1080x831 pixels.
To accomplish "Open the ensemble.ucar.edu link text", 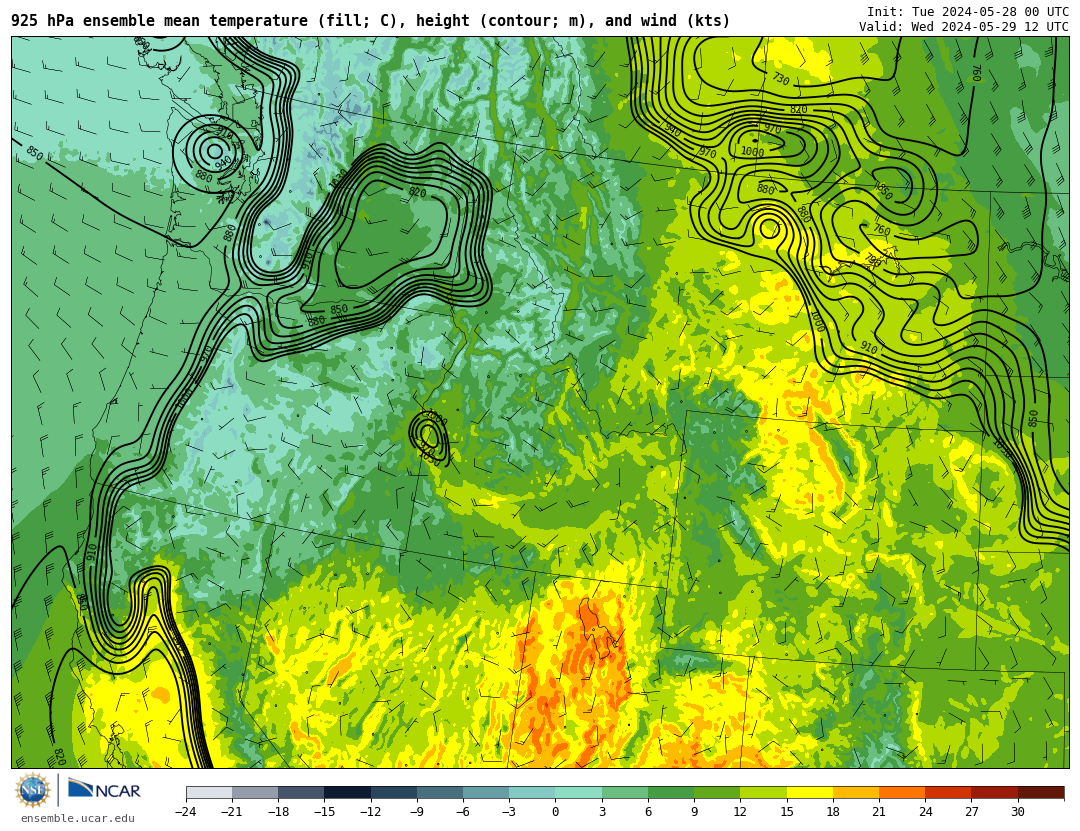I will (x=78, y=819).
